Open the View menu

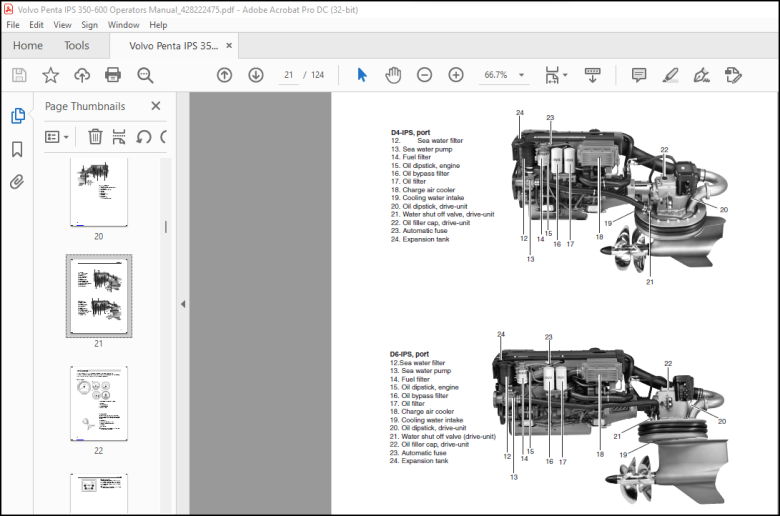pyautogui.click(x=62, y=25)
